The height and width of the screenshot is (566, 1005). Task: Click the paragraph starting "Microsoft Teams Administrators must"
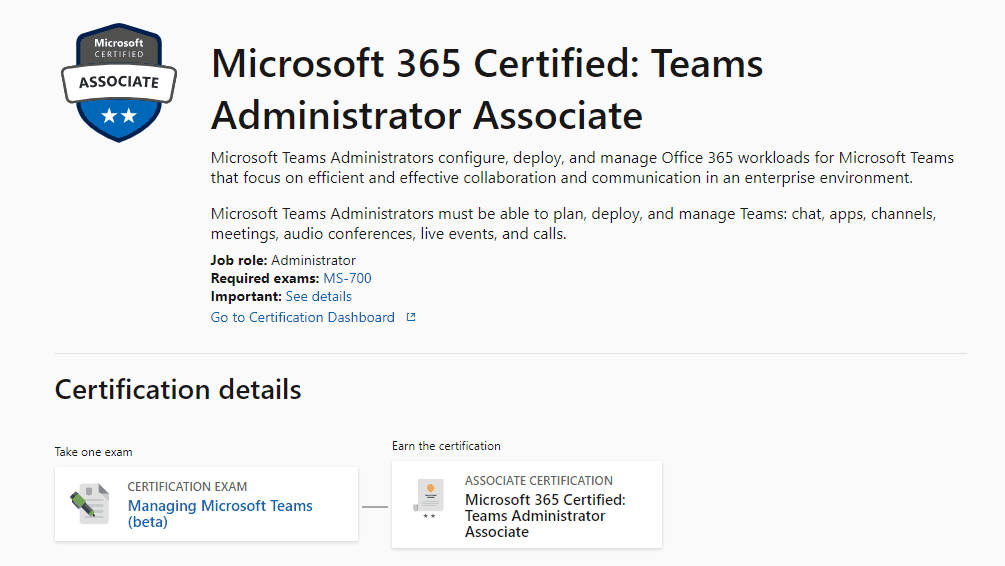coord(573,224)
